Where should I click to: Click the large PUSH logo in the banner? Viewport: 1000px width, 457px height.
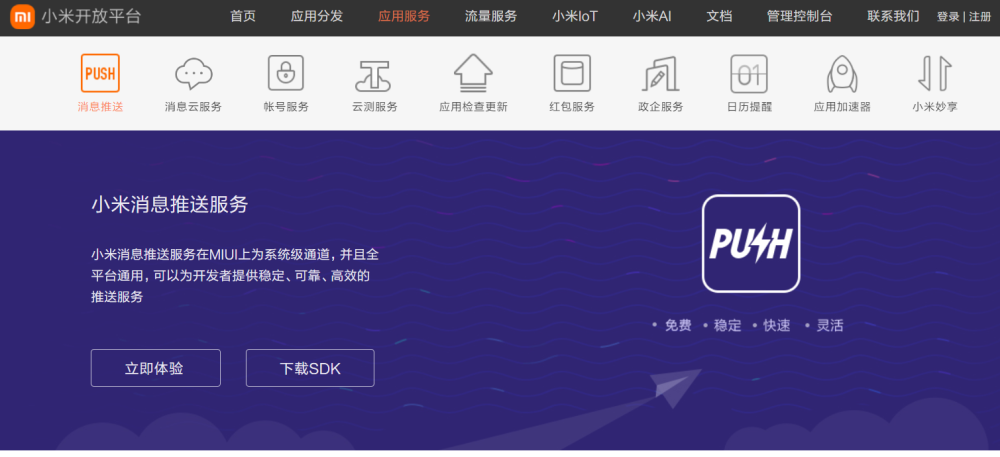(751, 243)
